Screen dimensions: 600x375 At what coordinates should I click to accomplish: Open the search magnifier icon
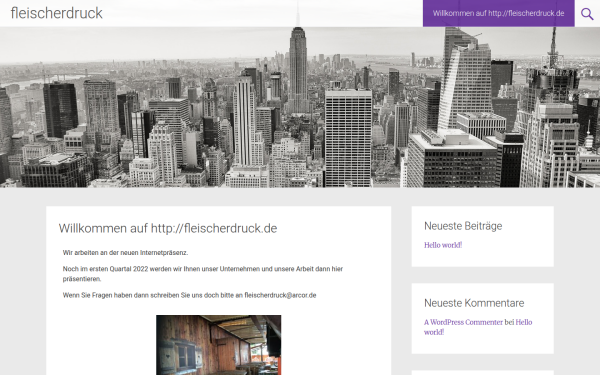point(587,14)
